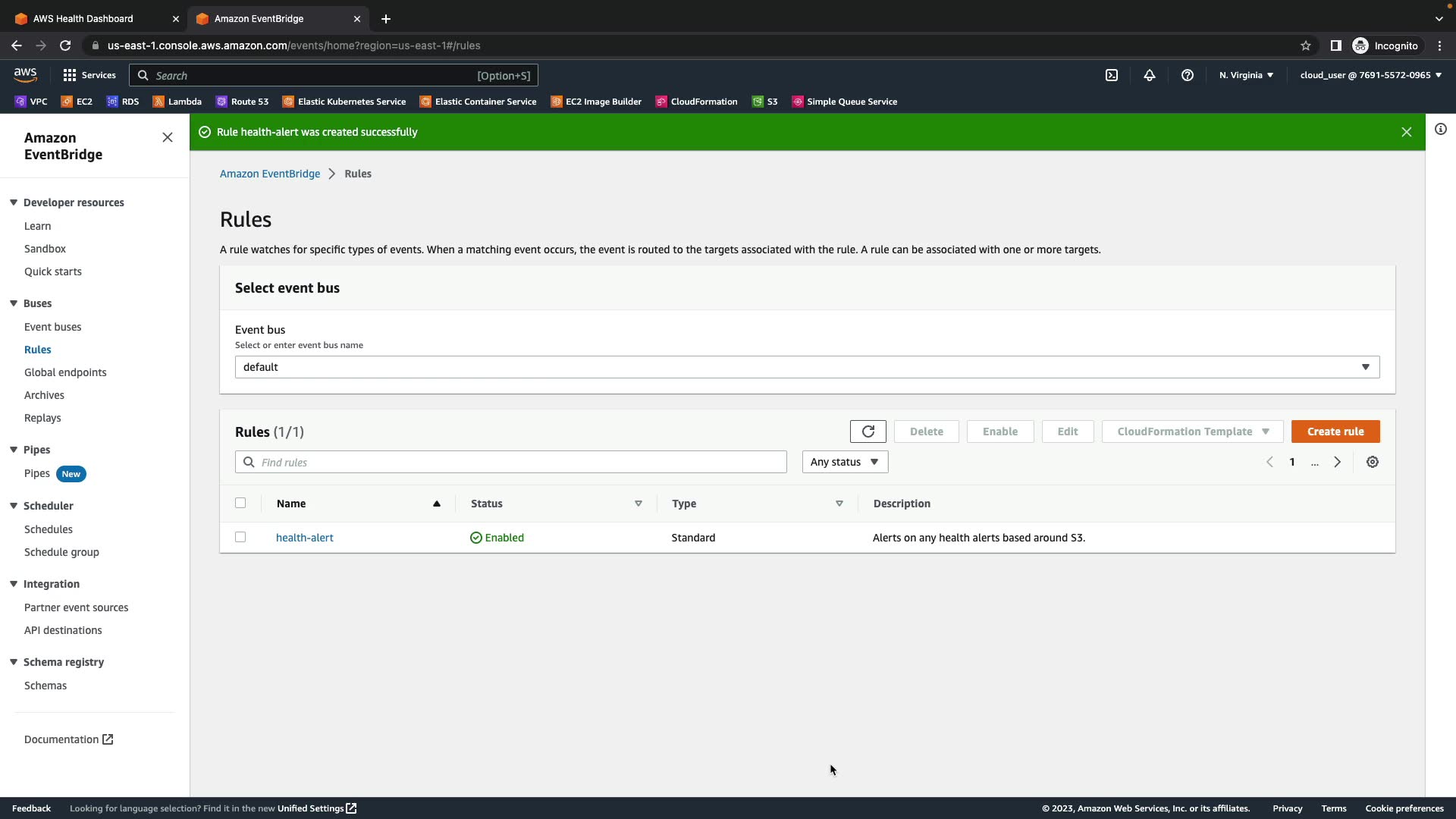This screenshot has width=1456, height=819.
Task: Open AWS CloudShell icon in top bar
Action: pos(1111,75)
